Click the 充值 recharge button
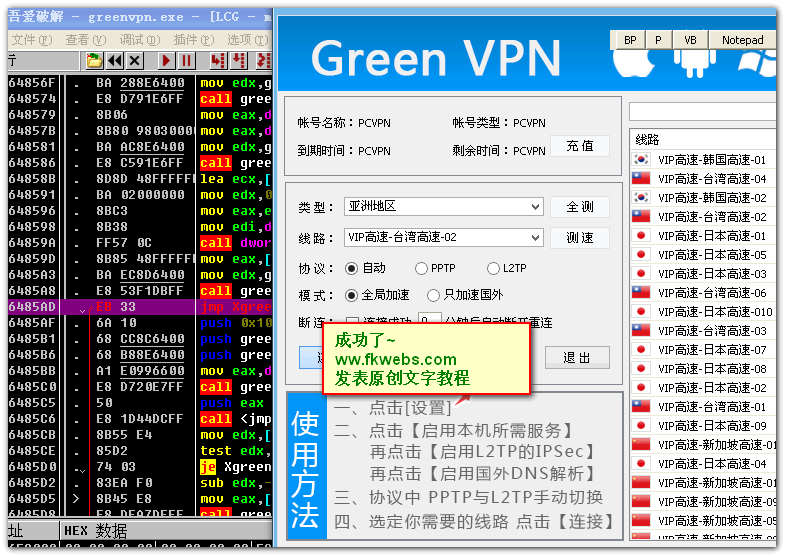The width and height of the screenshot is (785, 556). [580, 146]
